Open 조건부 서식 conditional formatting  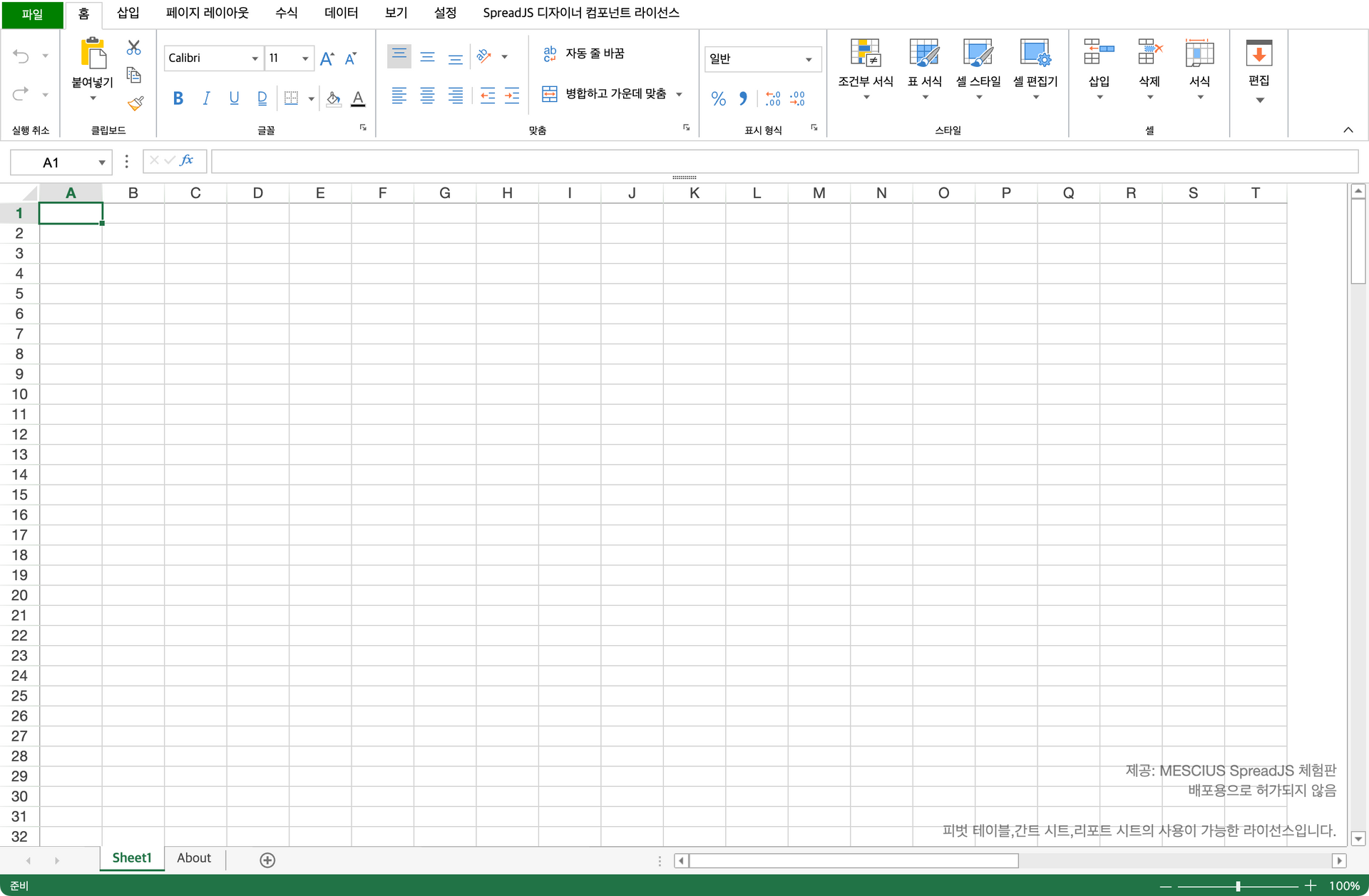[866, 69]
